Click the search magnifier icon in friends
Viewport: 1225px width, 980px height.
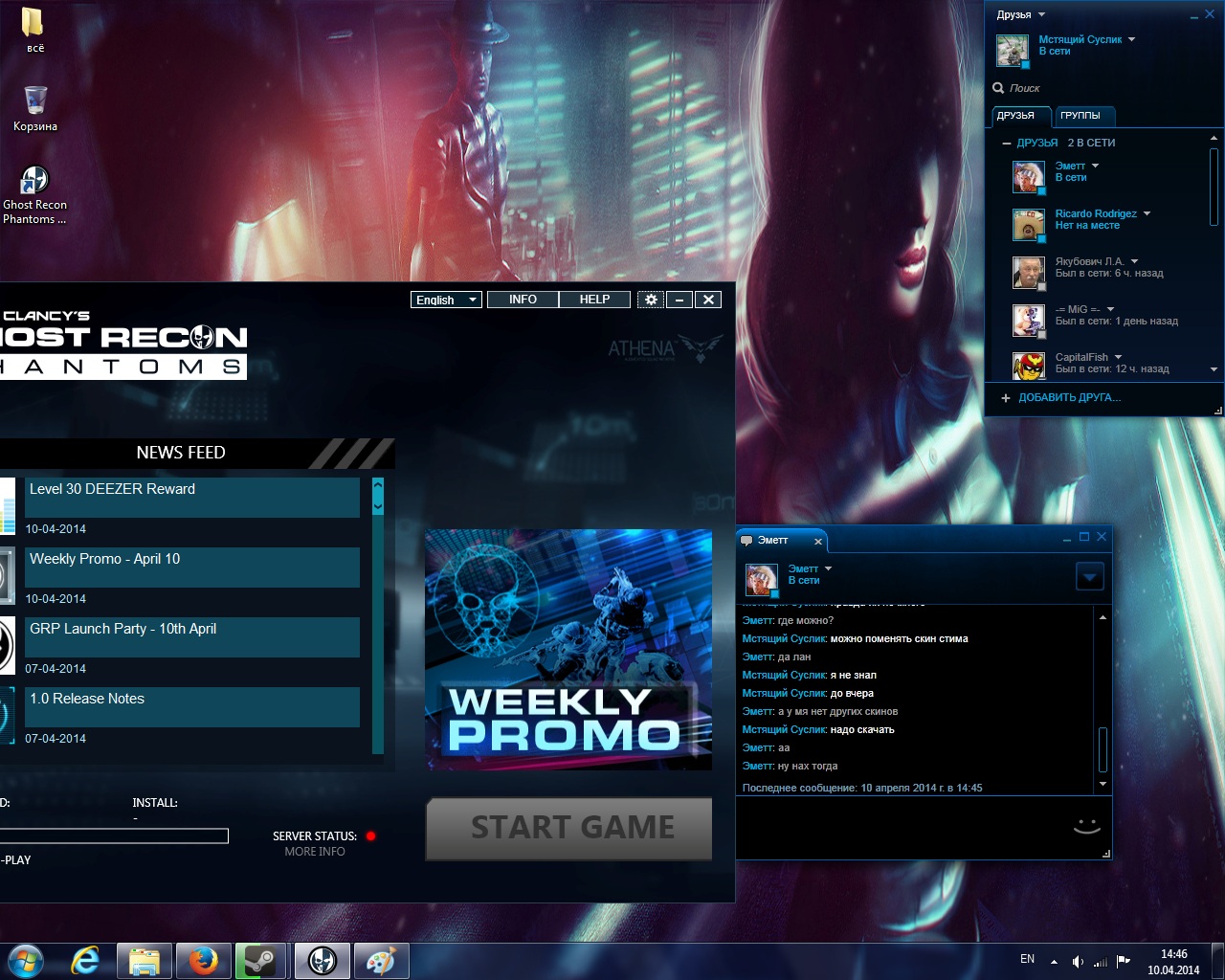point(999,88)
